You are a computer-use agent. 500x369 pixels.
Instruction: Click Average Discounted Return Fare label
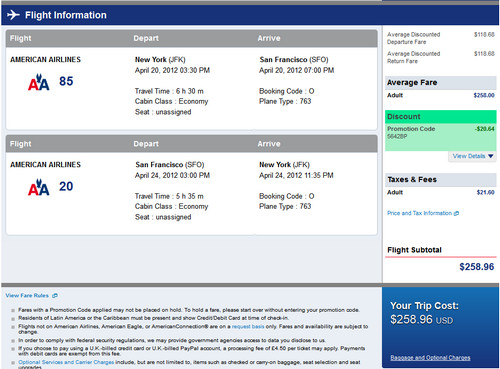pyautogui.click(x=413, y=57)
